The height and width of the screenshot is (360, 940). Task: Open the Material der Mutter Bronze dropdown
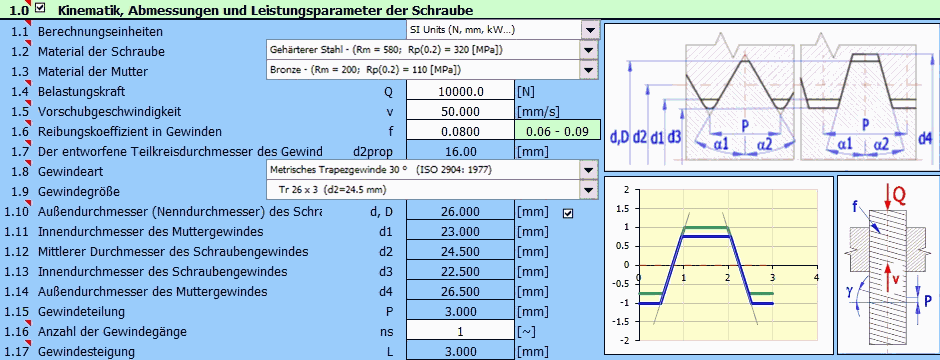(x=590, y=70)
